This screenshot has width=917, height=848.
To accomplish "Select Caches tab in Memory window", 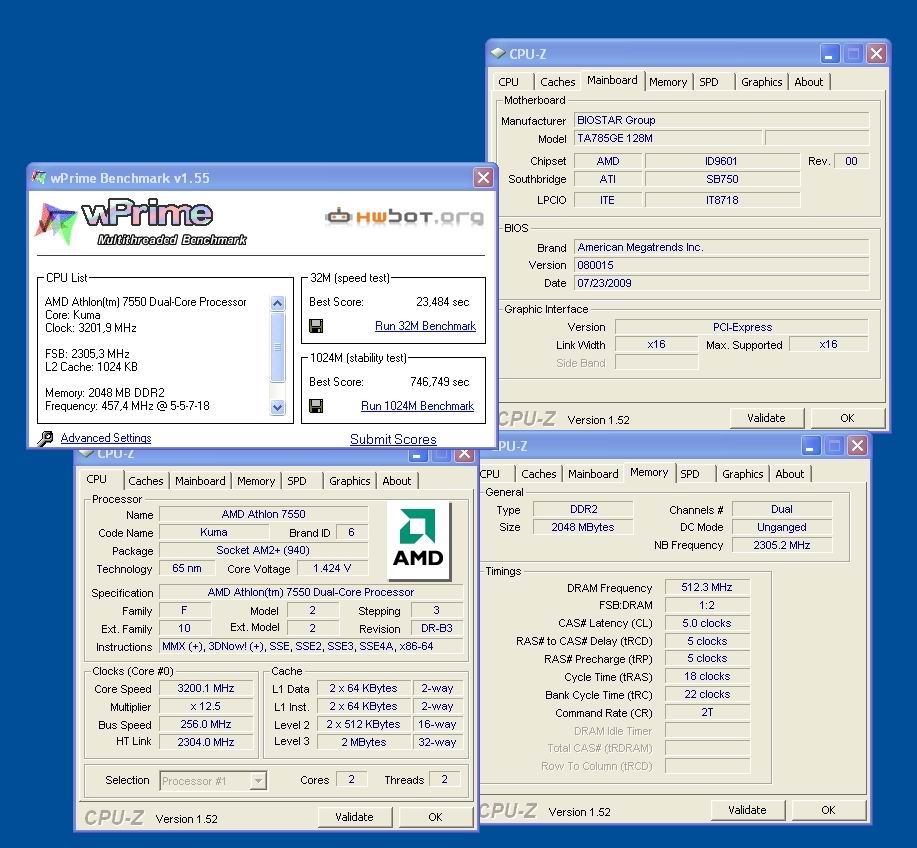I will (x=539, y=474).
